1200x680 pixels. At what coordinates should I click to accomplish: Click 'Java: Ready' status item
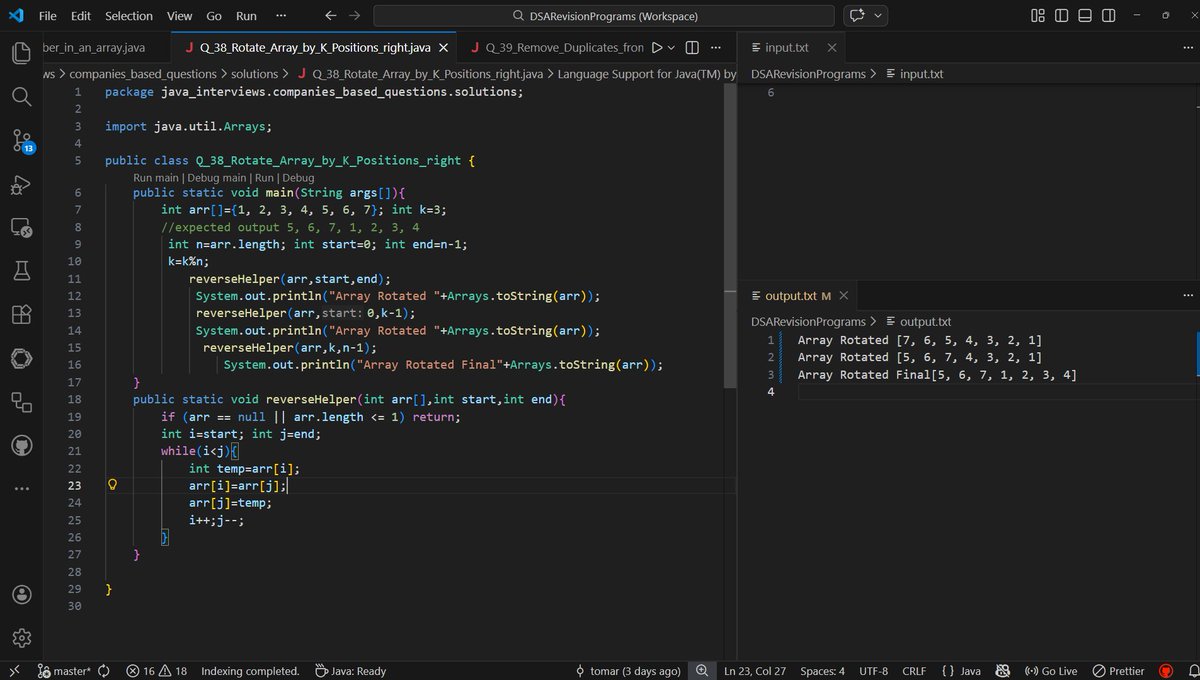point(350,671)
